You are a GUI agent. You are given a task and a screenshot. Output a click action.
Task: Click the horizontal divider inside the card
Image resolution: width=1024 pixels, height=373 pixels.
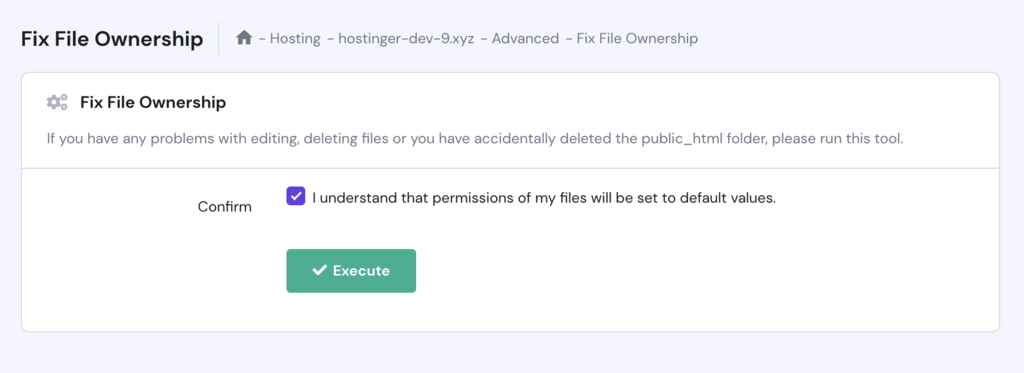(x=510, y=169)
